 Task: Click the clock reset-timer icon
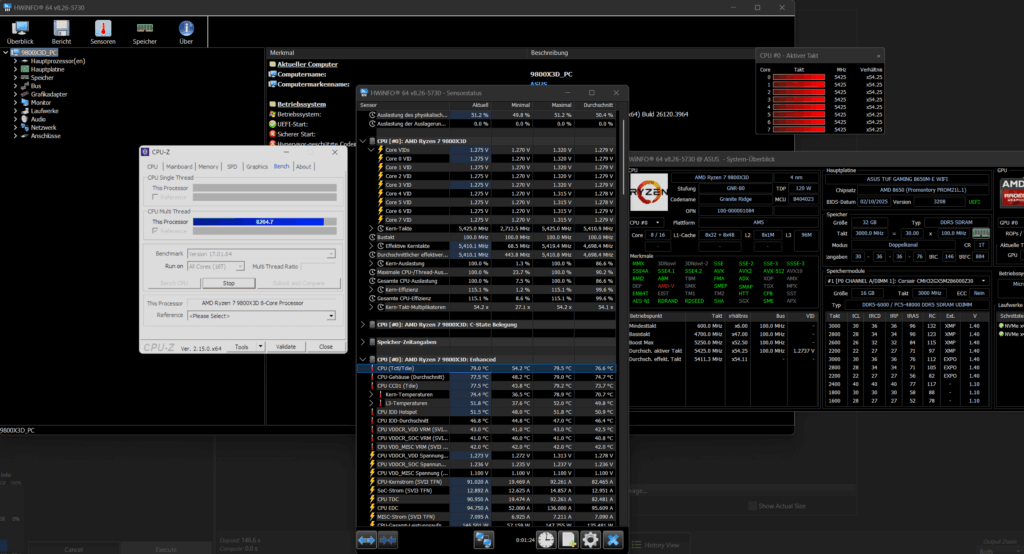[x=546, y=540]
